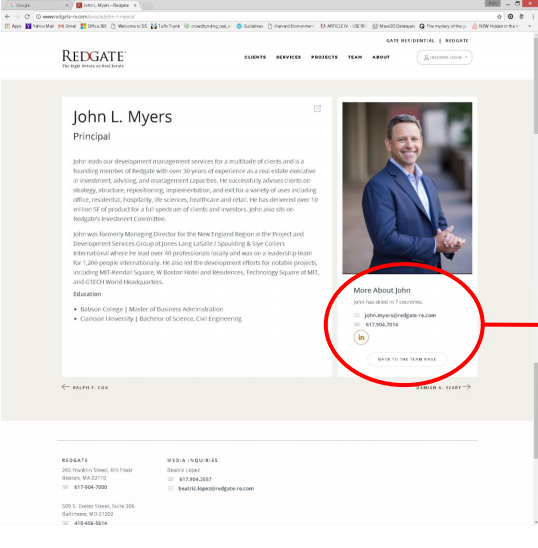Open the Apps bookmark shortcut
This screenshot has height=548, width=538.
coord(13,26)
